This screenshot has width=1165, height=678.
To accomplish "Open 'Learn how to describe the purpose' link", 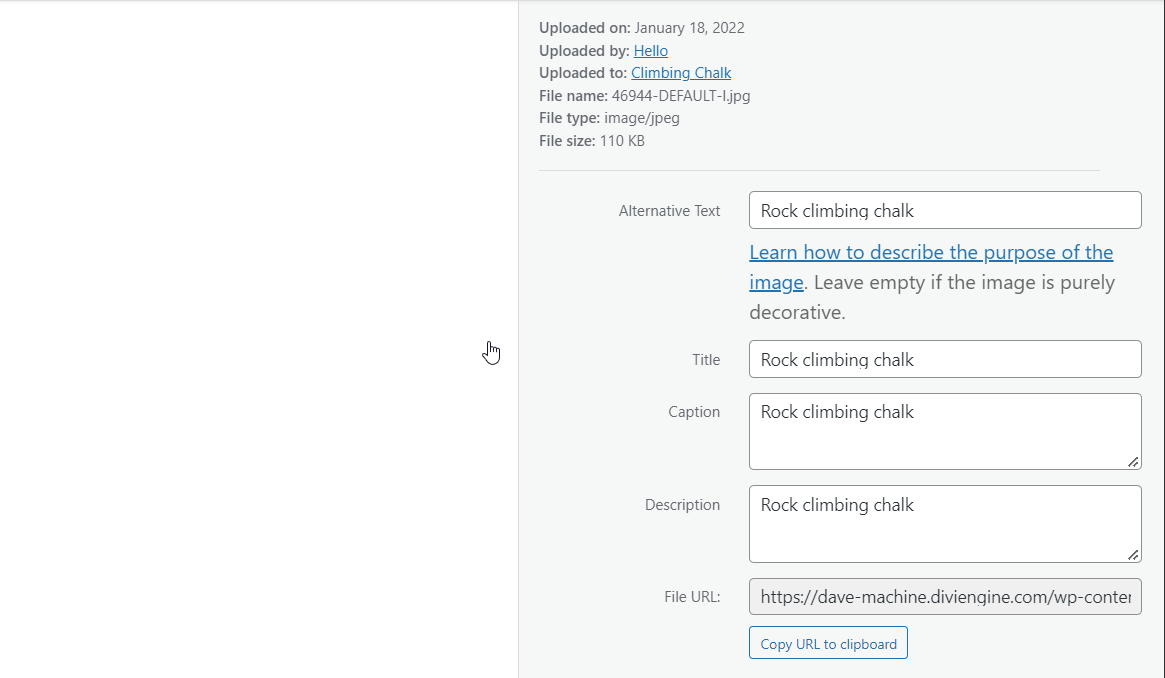I will pyautogui.click(x=930, y=253).
